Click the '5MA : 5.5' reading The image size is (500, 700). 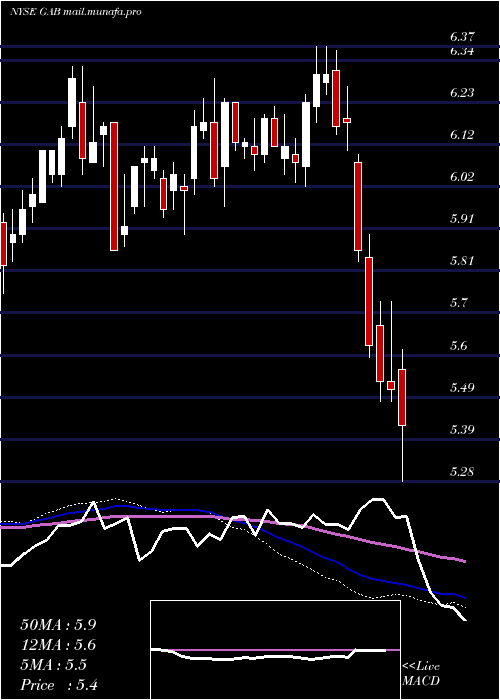point(54,665)
